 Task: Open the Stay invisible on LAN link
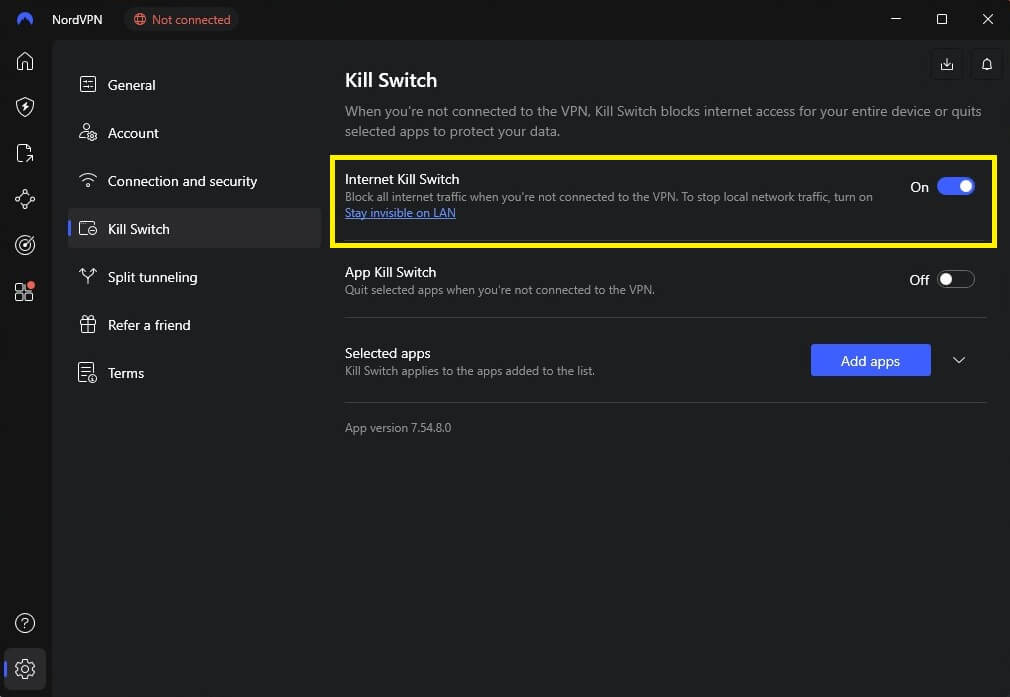point(400,212)
